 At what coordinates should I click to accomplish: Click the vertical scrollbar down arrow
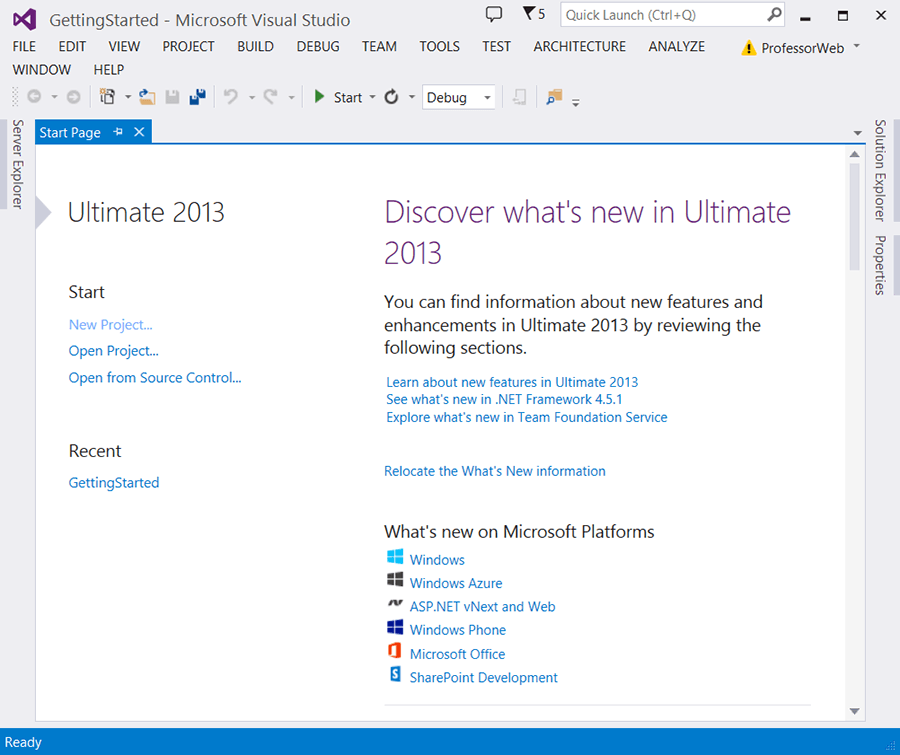point(855,711)
